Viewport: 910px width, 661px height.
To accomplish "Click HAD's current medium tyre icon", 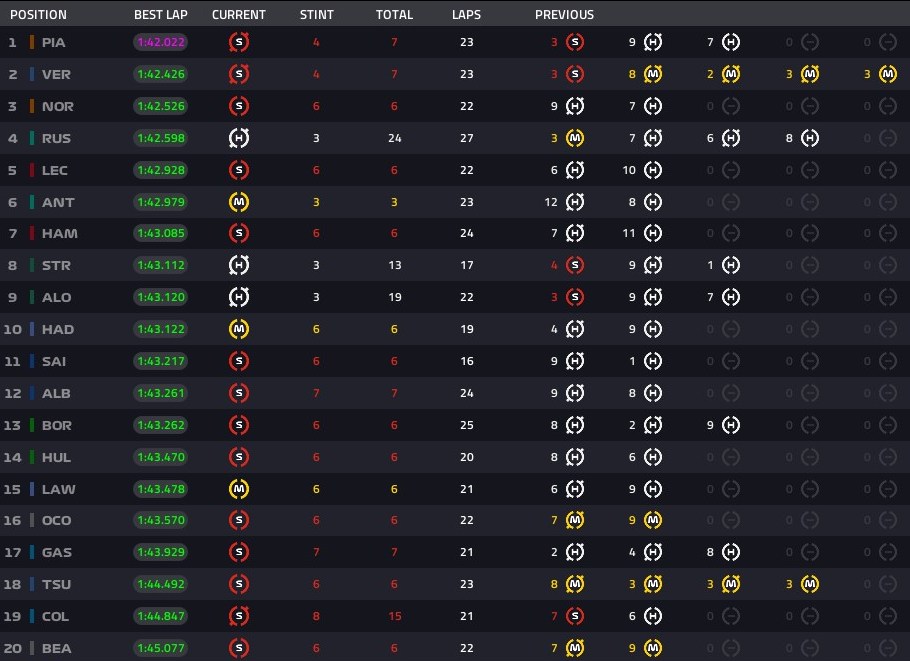I will coord(239,329).
